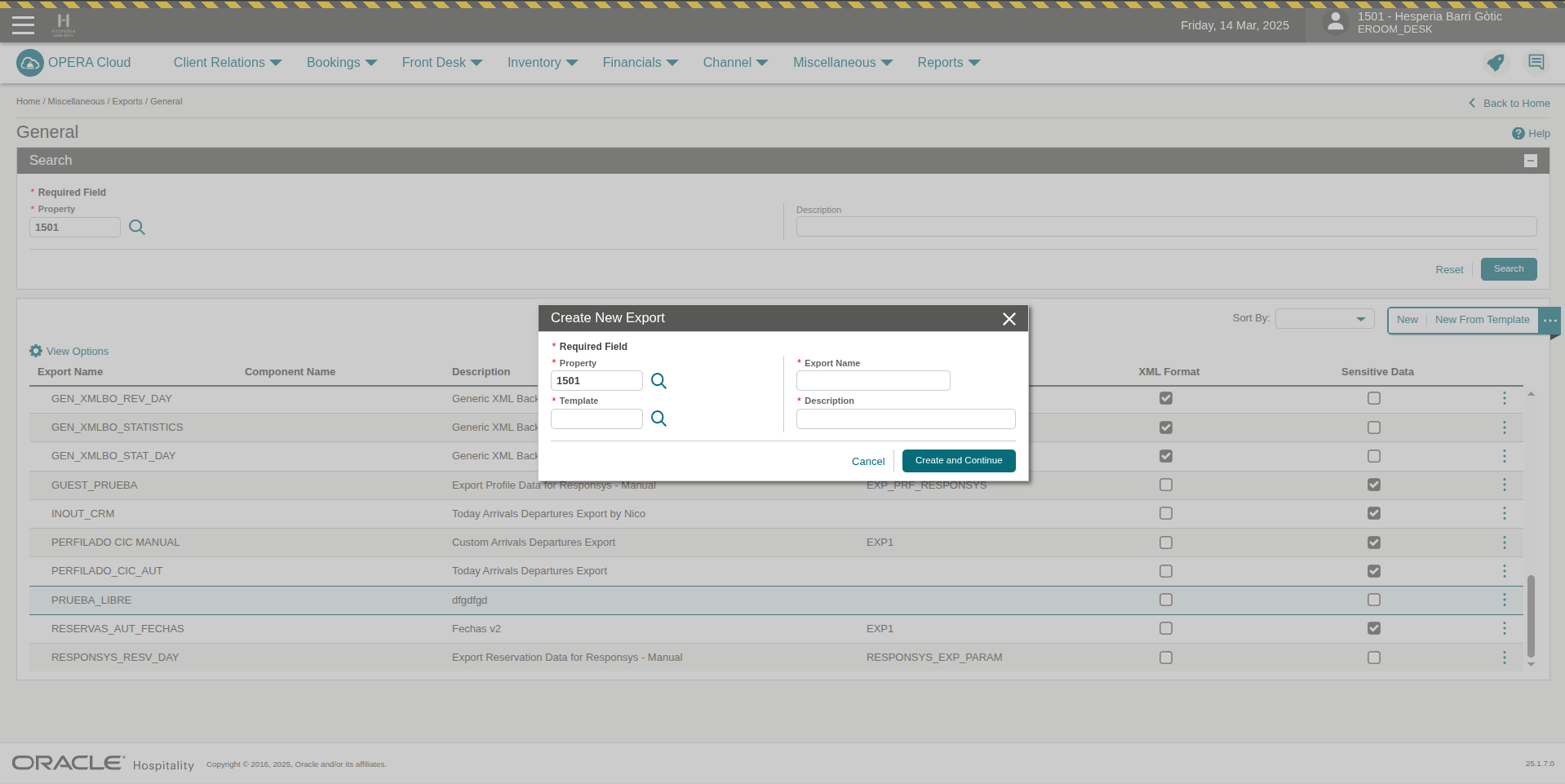The width and height of the screenshot is (1565, 784).
Task: Open the user profile avatar icon
Action: (1335, 22)
